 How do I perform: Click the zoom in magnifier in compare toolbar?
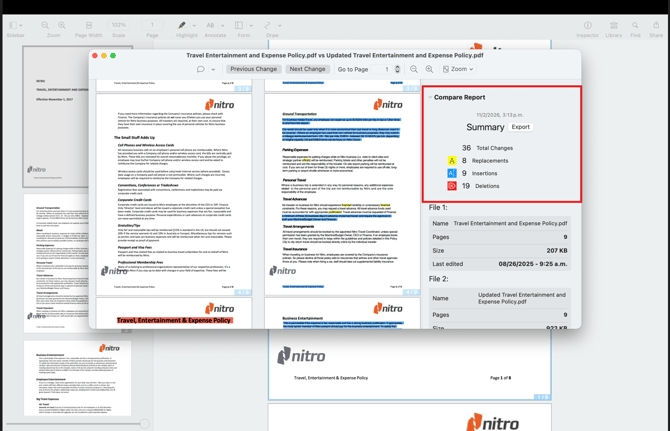click(429, 69)
